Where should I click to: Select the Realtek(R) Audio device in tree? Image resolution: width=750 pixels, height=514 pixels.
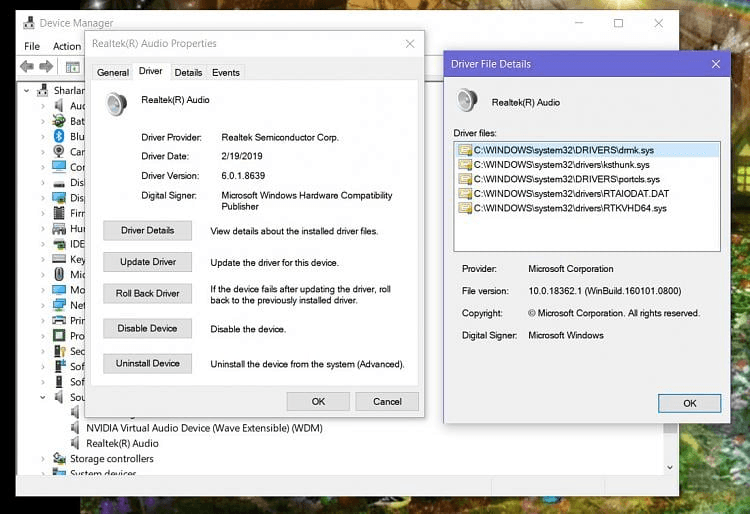click(122, 443)
